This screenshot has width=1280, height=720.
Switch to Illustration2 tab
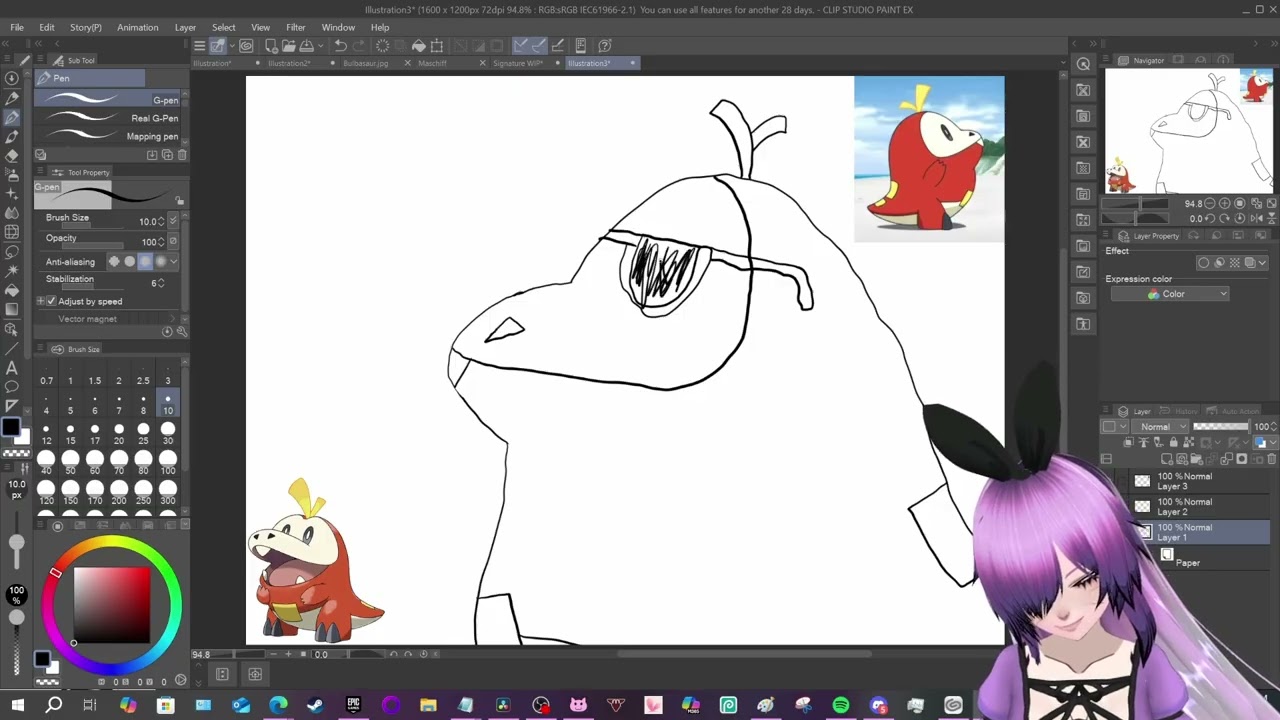point(288,63)
